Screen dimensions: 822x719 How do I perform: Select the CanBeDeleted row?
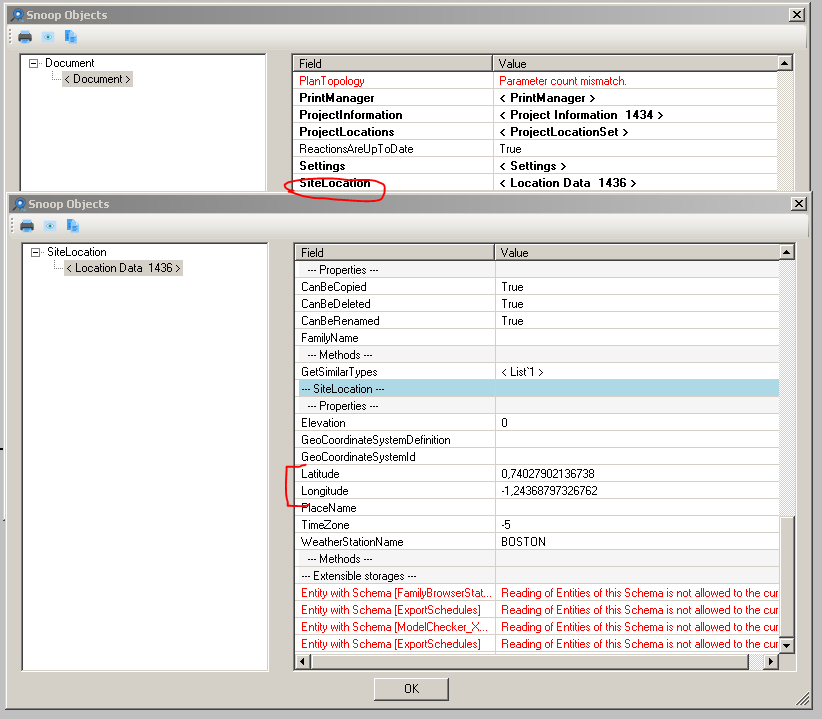(x=537, y=304)
